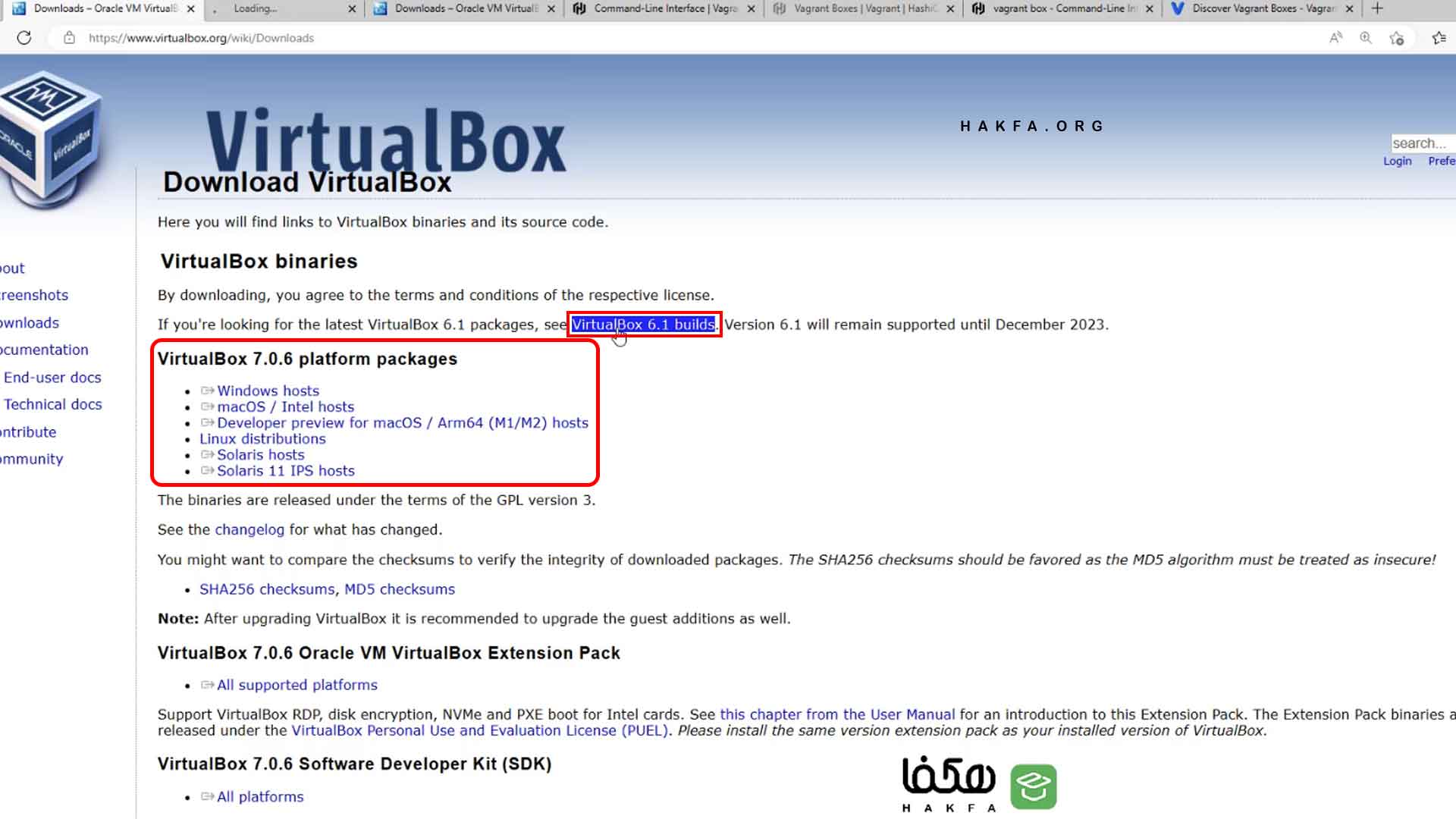Open the Preferences link
1456x819 pixels.
point(1441,161)
